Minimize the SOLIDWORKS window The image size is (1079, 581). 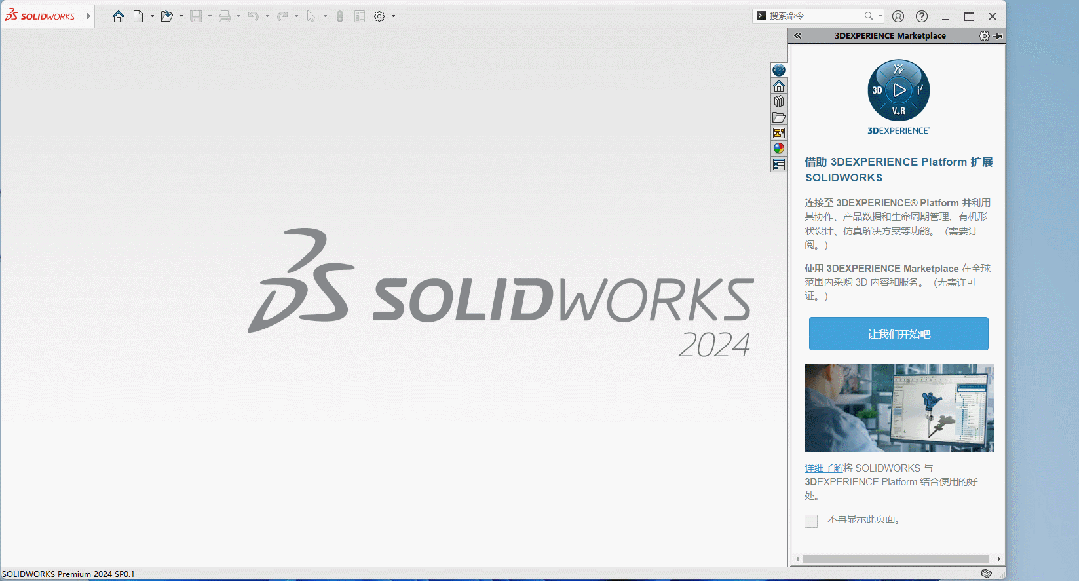pyautogui.click(x=946, y=16)
